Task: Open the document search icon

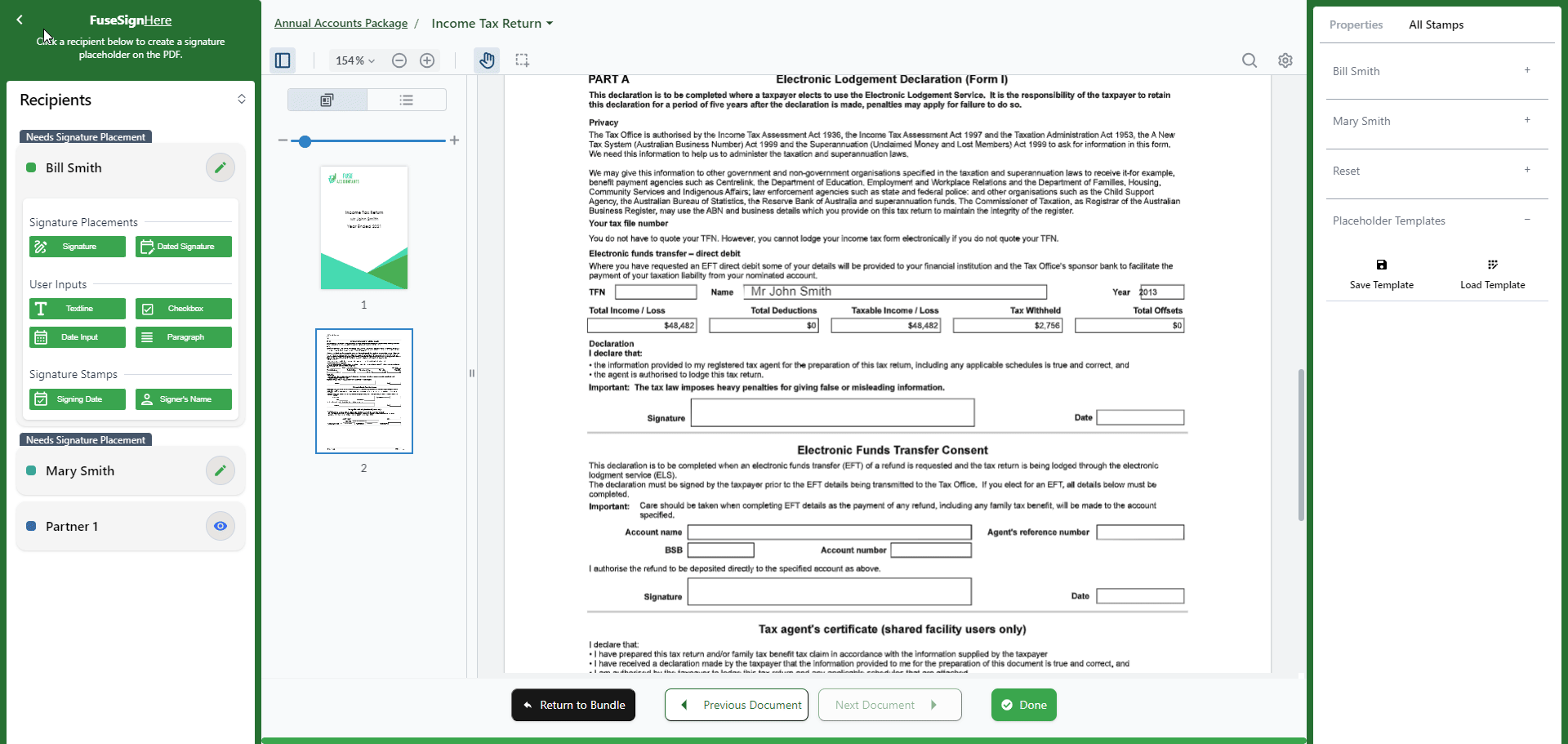Action: 1249,60
